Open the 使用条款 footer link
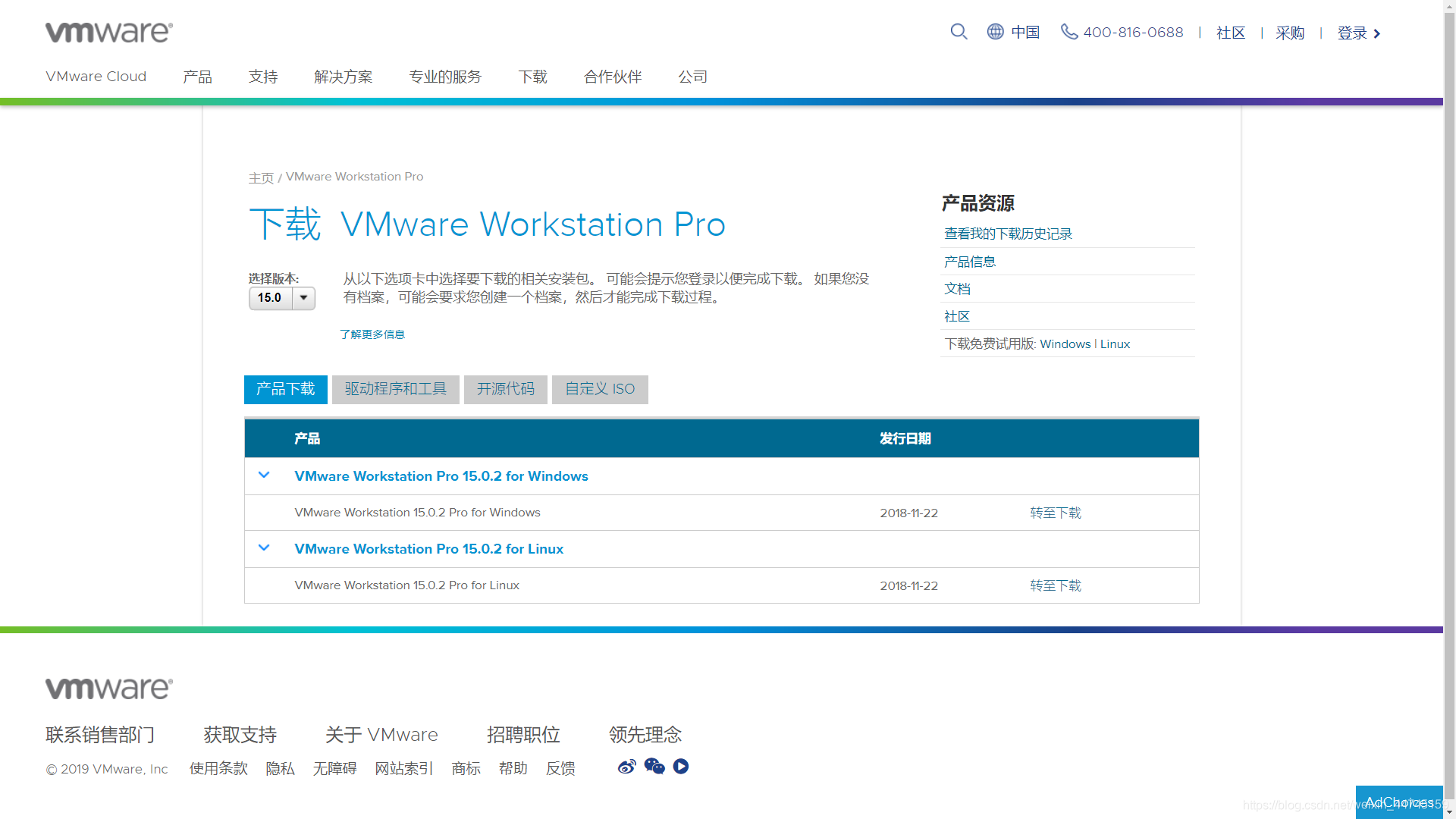This screenshot has height=819, width=1456. click(x=218, y=768)
